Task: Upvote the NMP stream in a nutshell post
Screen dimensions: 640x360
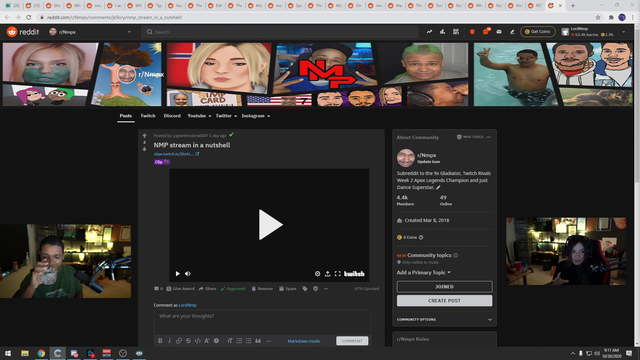Action: 144,136
